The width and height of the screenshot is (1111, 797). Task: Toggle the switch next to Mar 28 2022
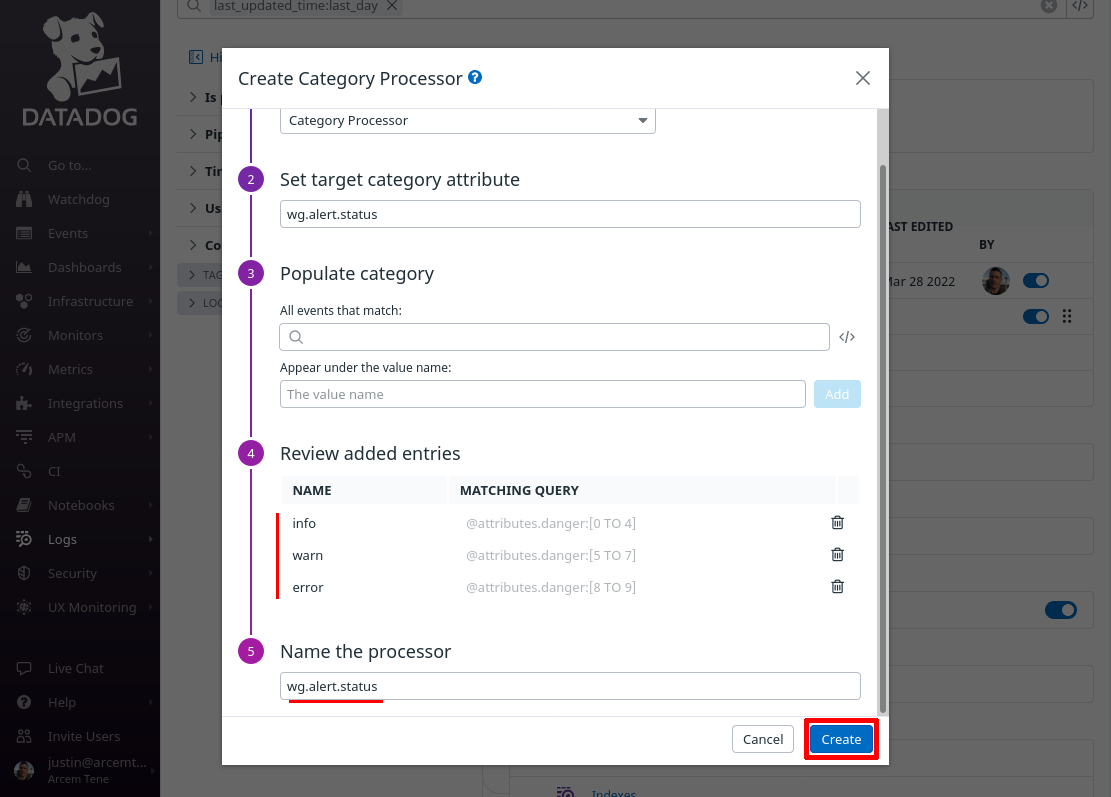(1035, 281)
